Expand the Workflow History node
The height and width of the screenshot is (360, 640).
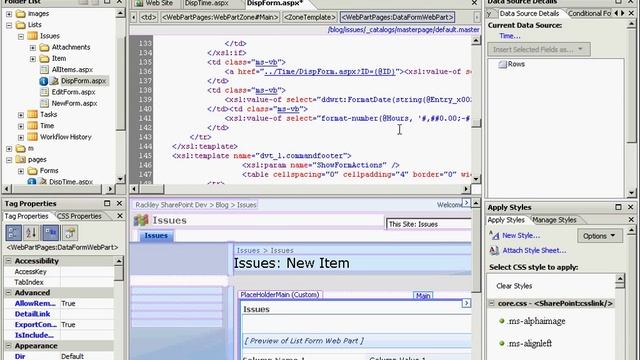tap(21, 138)
